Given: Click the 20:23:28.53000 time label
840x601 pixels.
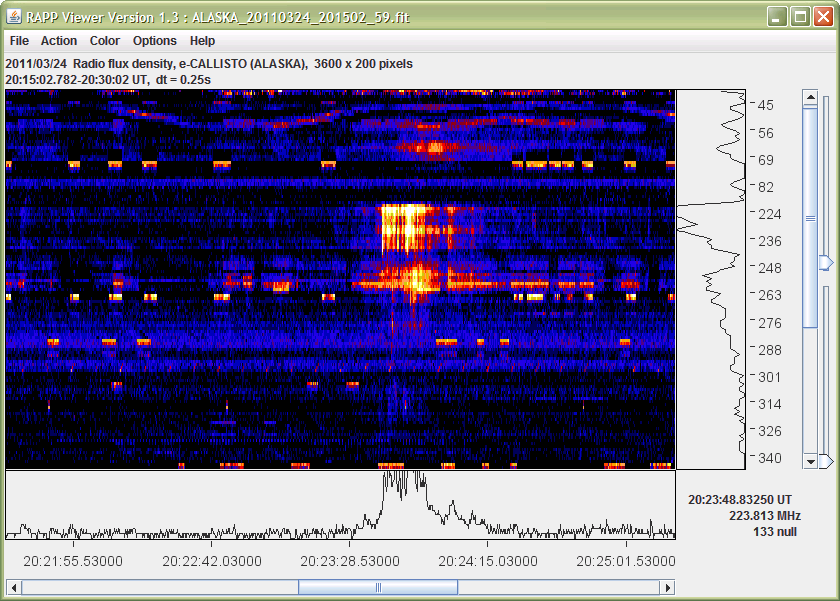Looking at the screenshot, I should coord(350,561).
